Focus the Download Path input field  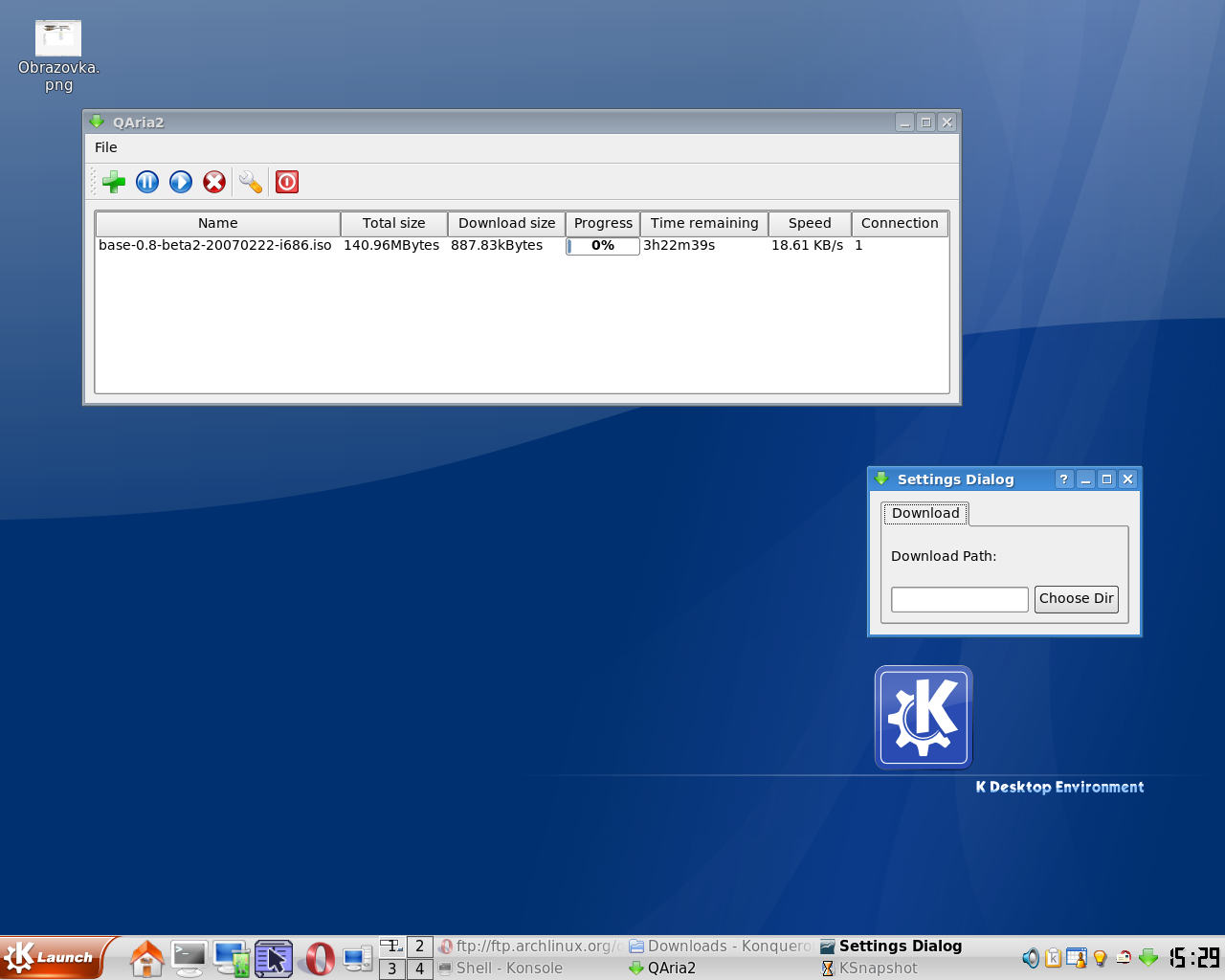(960, 599)
